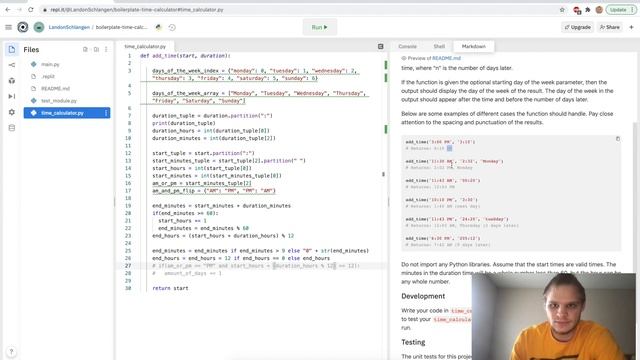Click line 8 print(duration_tuple)
Viewport: 640px width, 360px height.
click(184, 123)
